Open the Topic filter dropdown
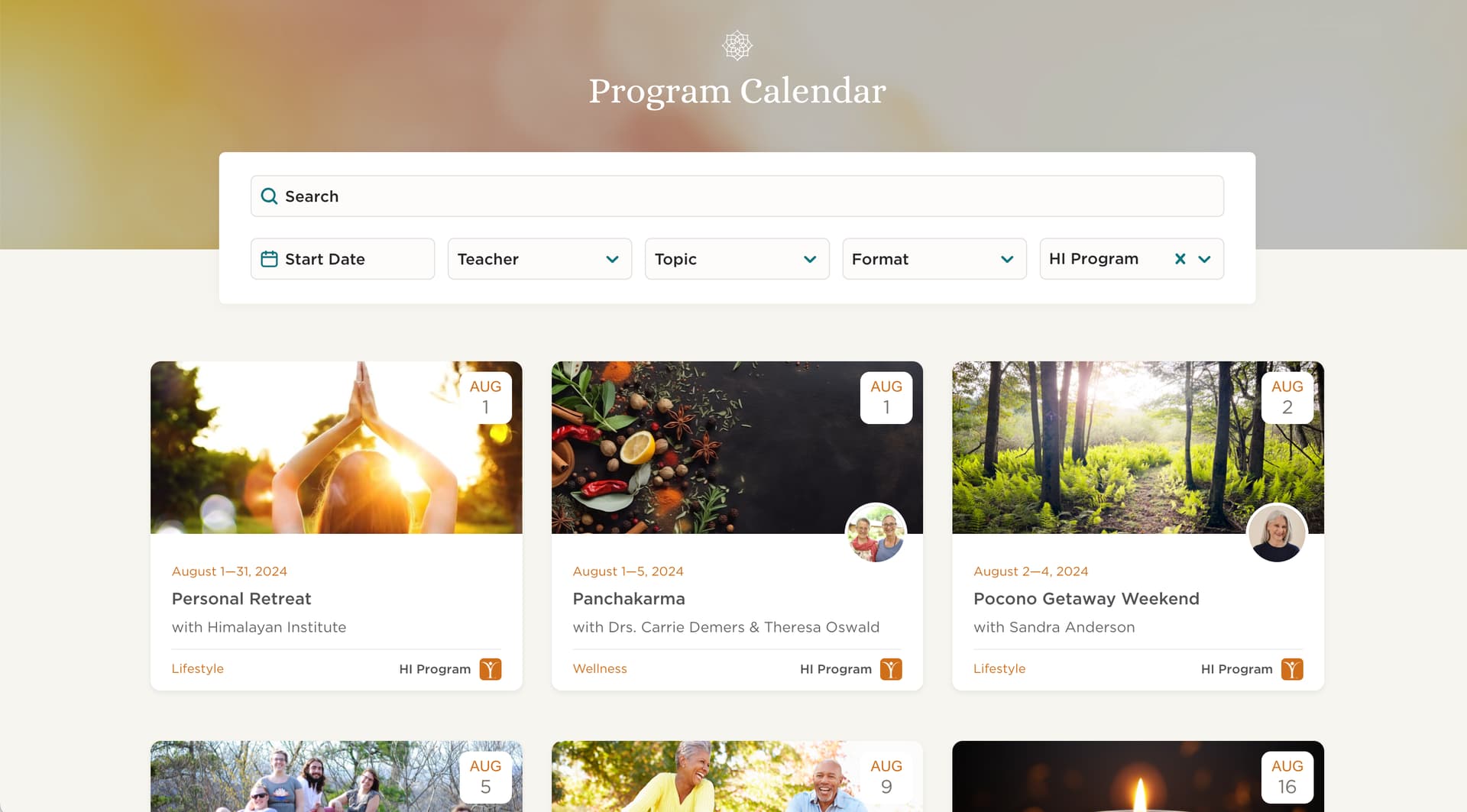1467x812 pixels. (x=737, y=259)
